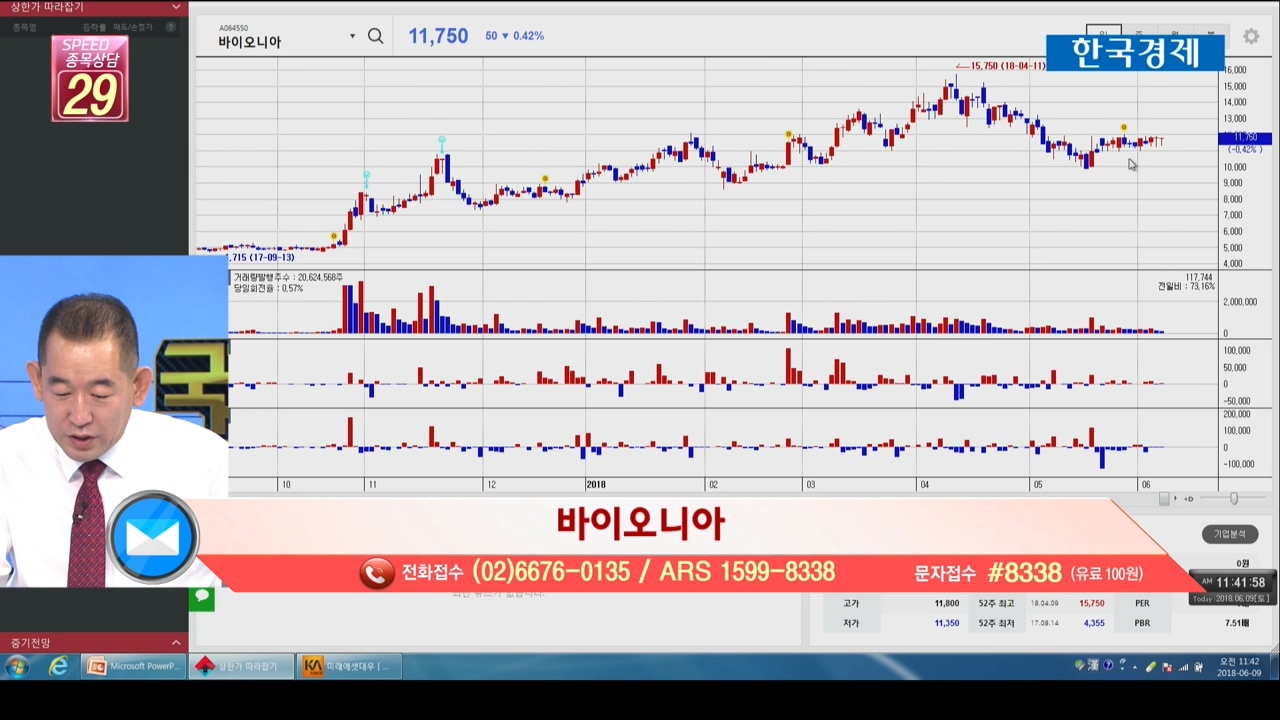Viewport: 1280px width, 720px height.
Task: Click the help question mark icon in left panel
Action: point(170,27)
